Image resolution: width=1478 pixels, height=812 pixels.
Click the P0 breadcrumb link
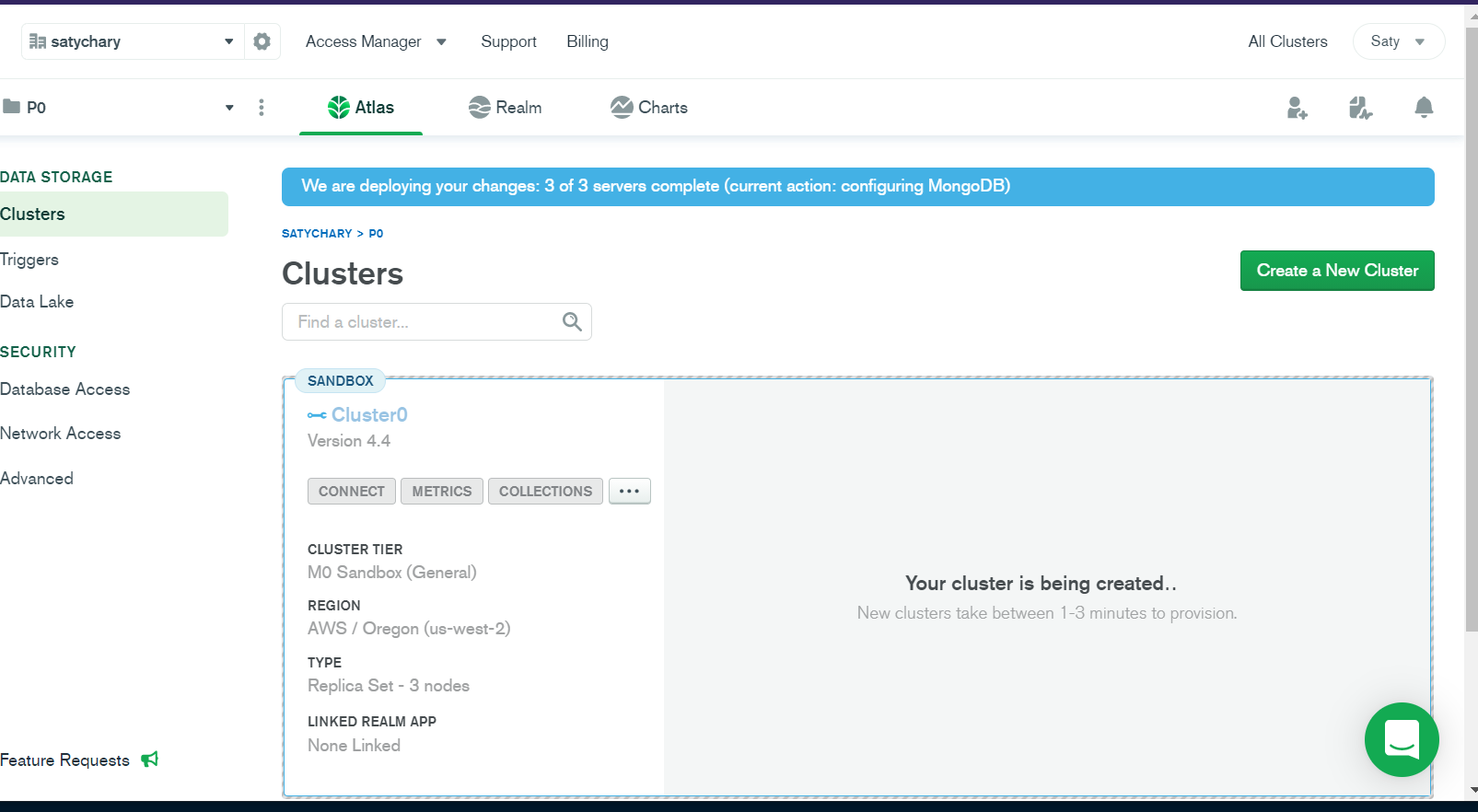376,234
